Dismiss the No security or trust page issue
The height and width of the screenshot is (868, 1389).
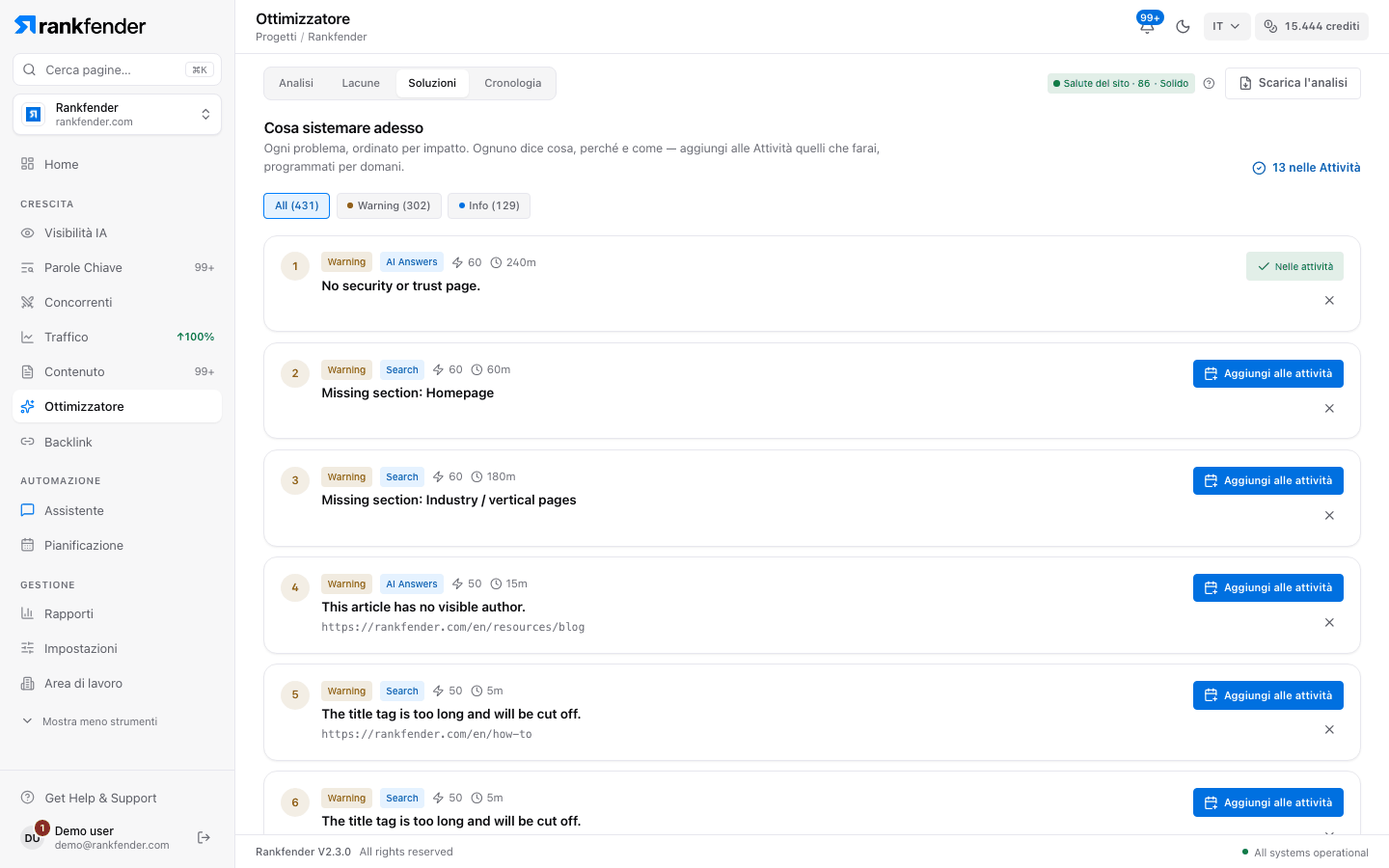coord(1329,301)
